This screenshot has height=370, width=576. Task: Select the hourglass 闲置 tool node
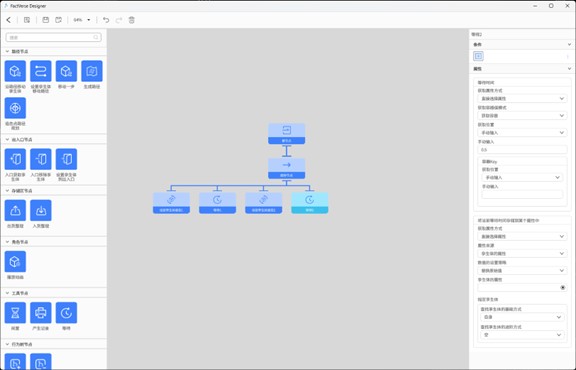tap(15, 313)
